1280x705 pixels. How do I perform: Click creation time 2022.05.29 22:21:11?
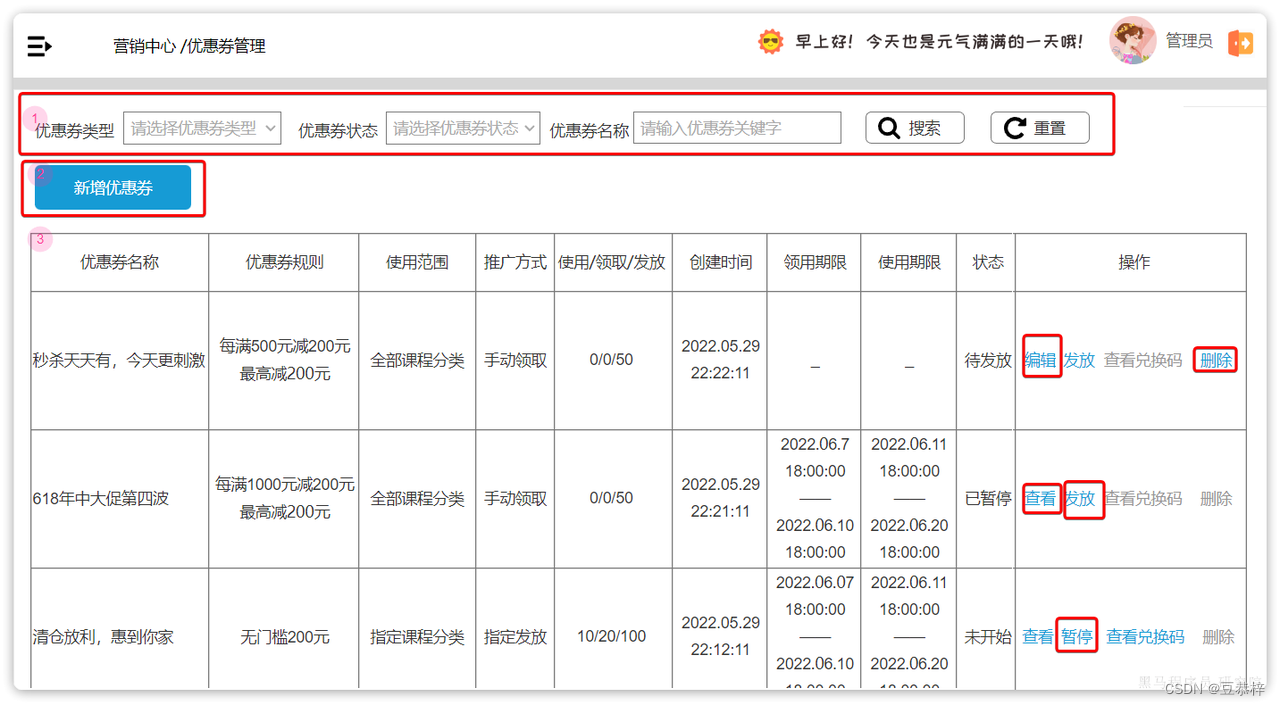click(721, 498)
